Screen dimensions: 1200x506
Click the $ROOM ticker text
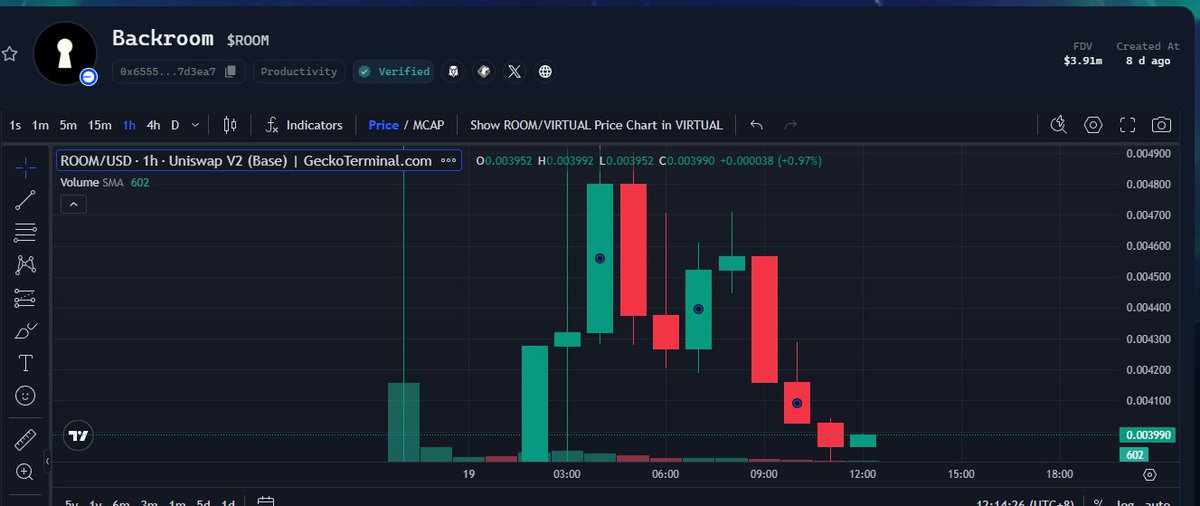pos(248,40)
